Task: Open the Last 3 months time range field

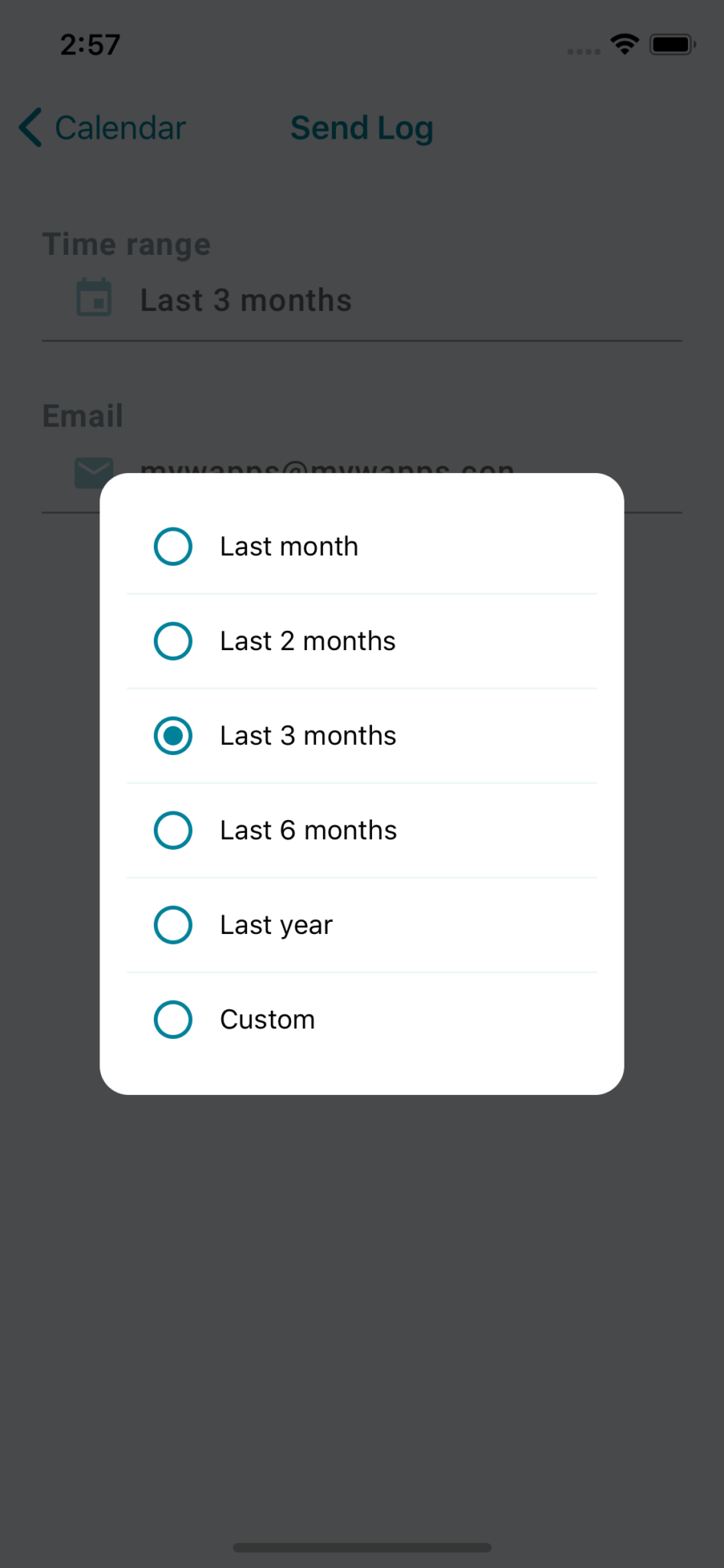Action: [x=362, y=300]
